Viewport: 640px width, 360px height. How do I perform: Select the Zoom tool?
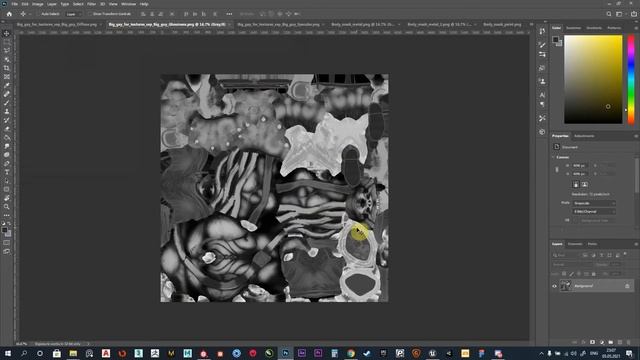[7, 207]
